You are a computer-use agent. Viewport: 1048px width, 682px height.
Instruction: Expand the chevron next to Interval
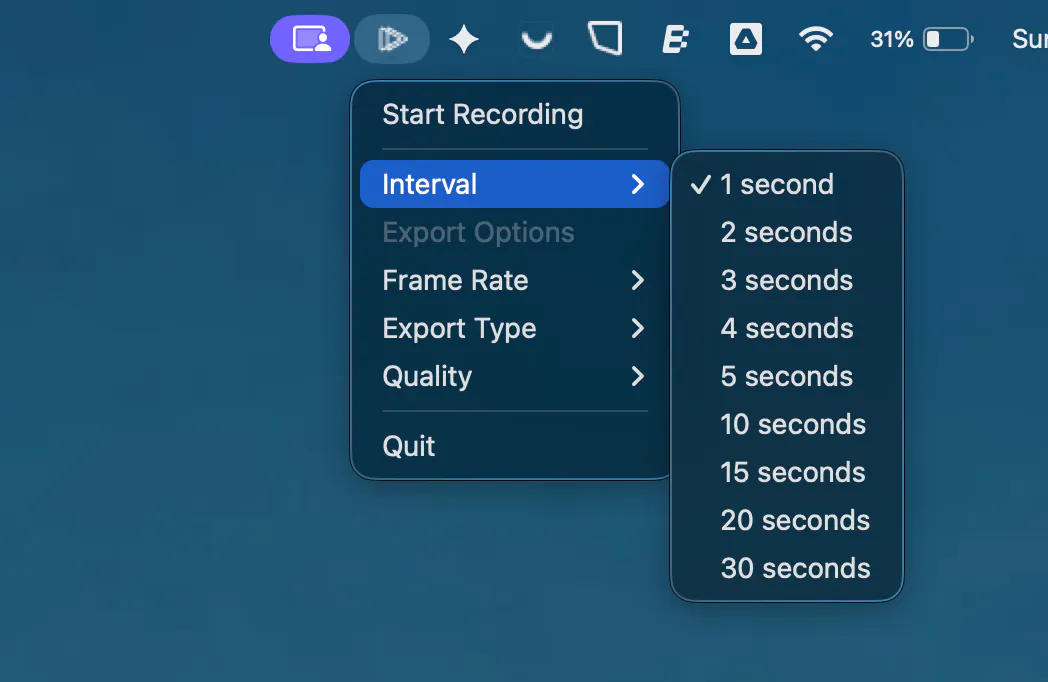pos(638,184)
